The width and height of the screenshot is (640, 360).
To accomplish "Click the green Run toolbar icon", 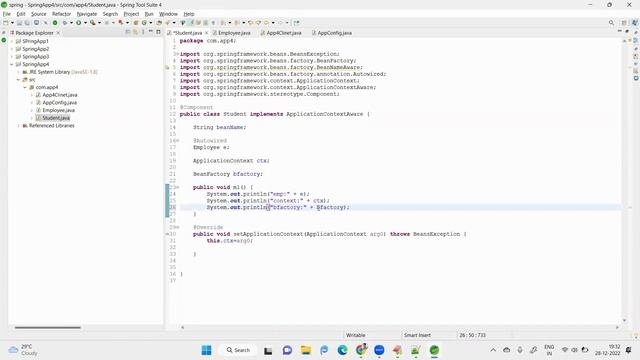I will pos(78,23).
